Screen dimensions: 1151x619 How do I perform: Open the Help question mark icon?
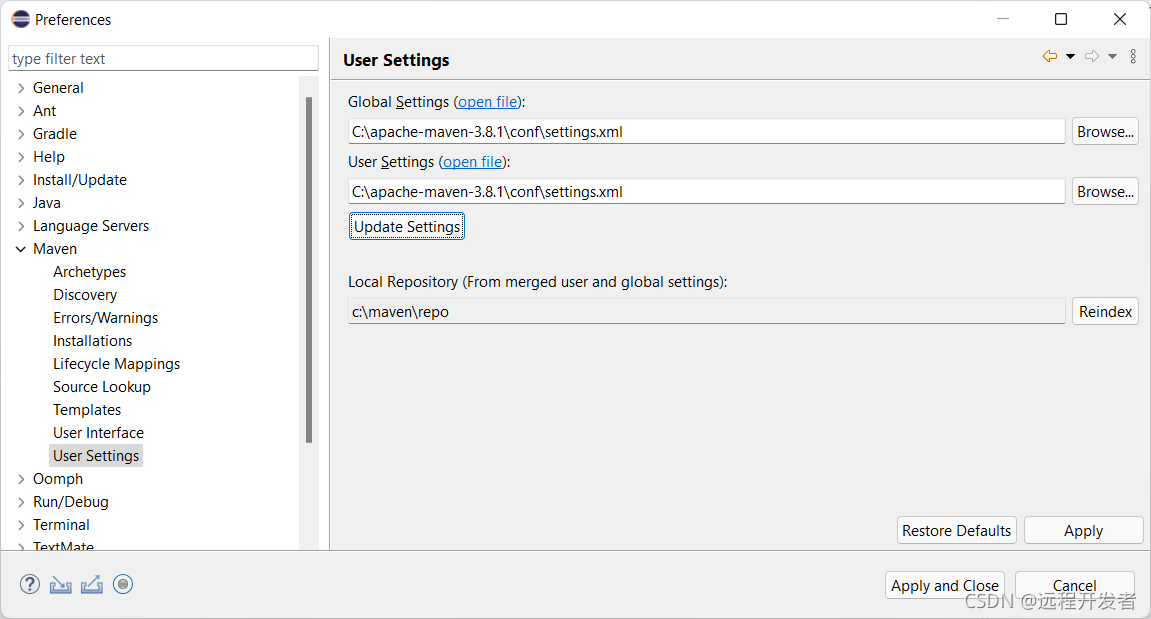click(x=30, y=585)
